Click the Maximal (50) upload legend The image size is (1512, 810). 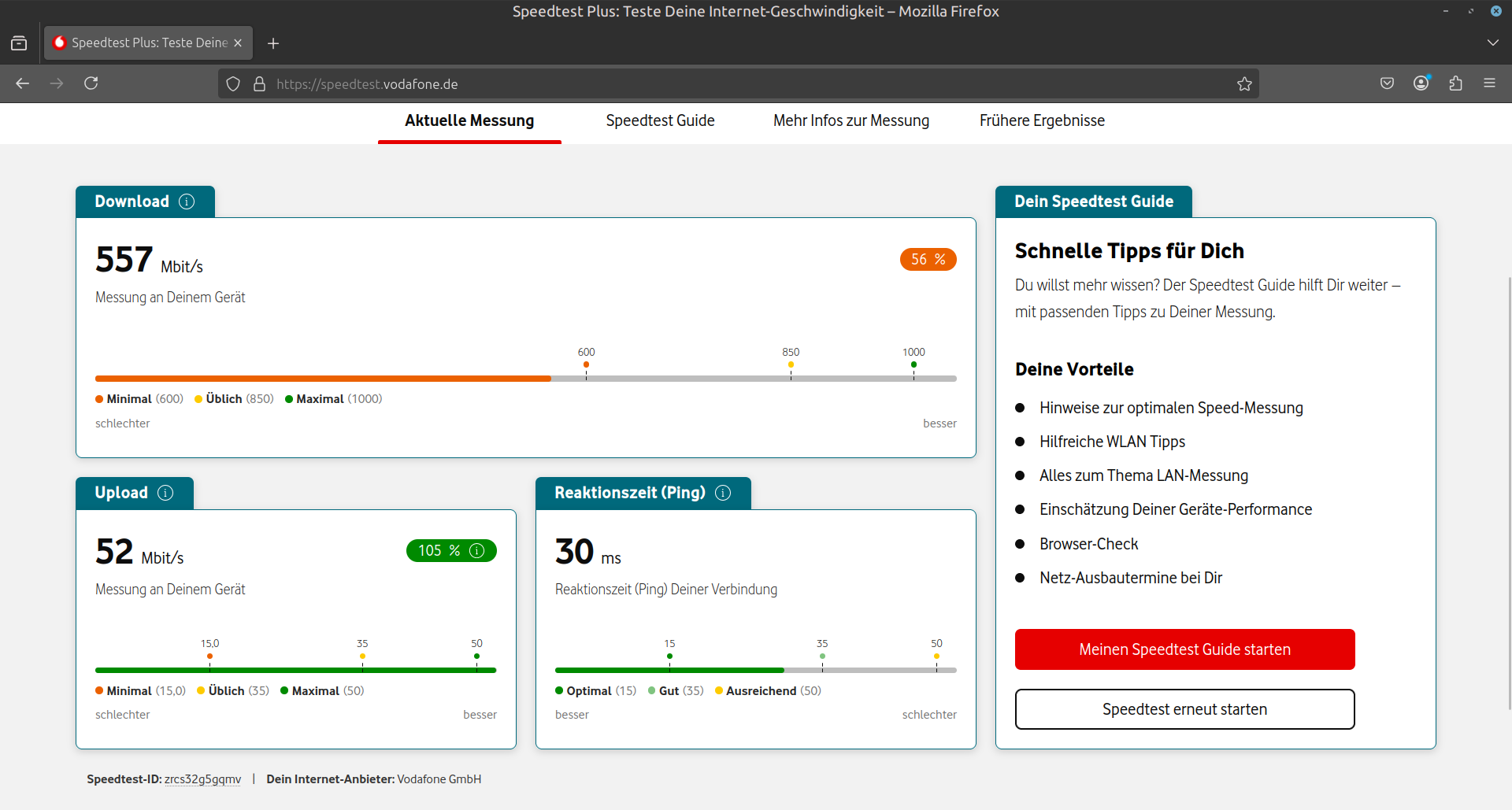click(322, 691)
